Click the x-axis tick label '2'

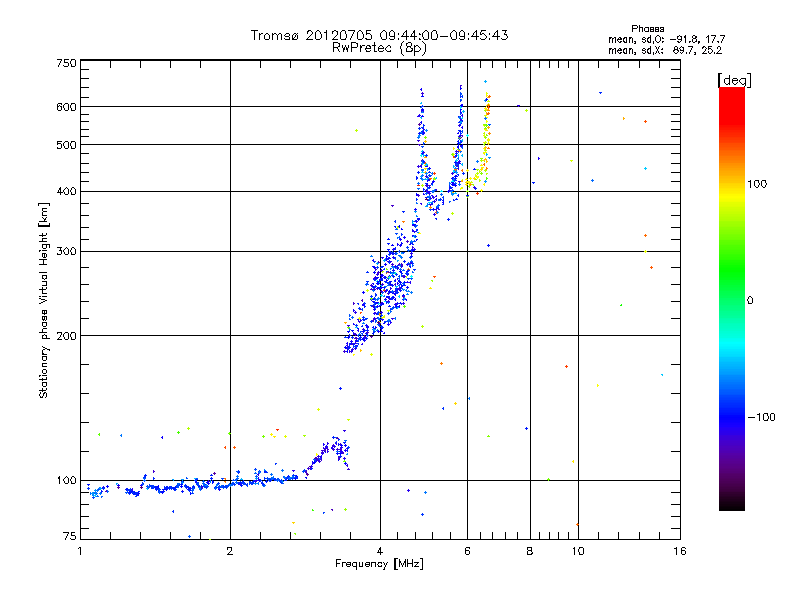tap(230, 551)
